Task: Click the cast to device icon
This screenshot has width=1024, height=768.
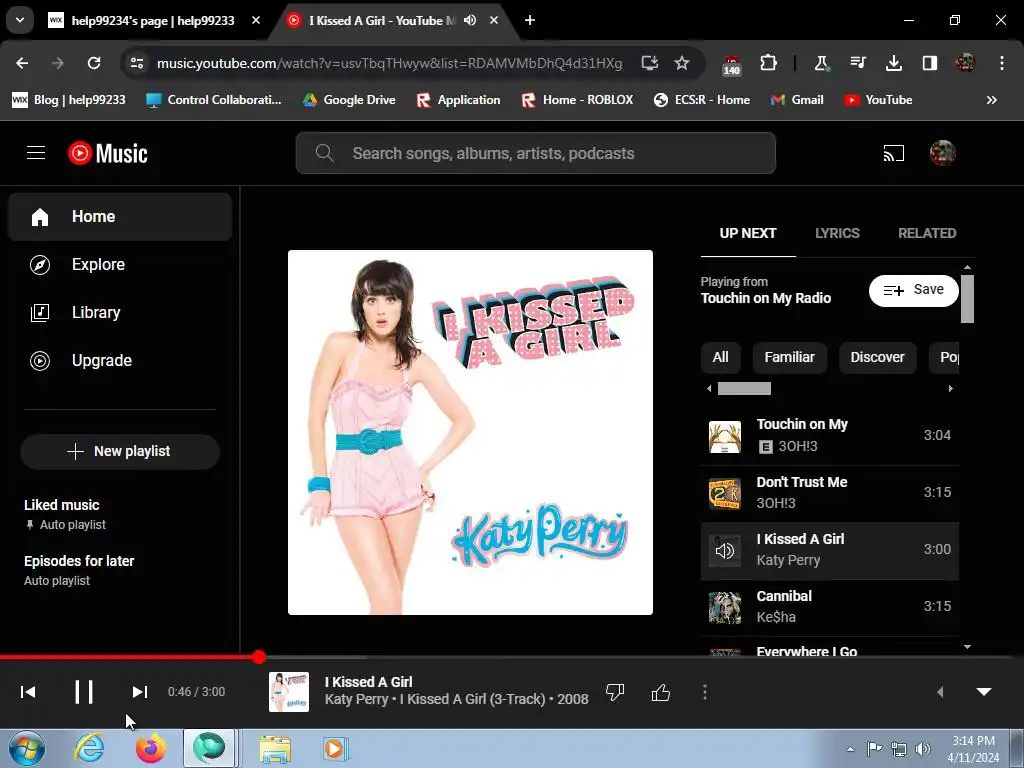Action: click(893, 153)
